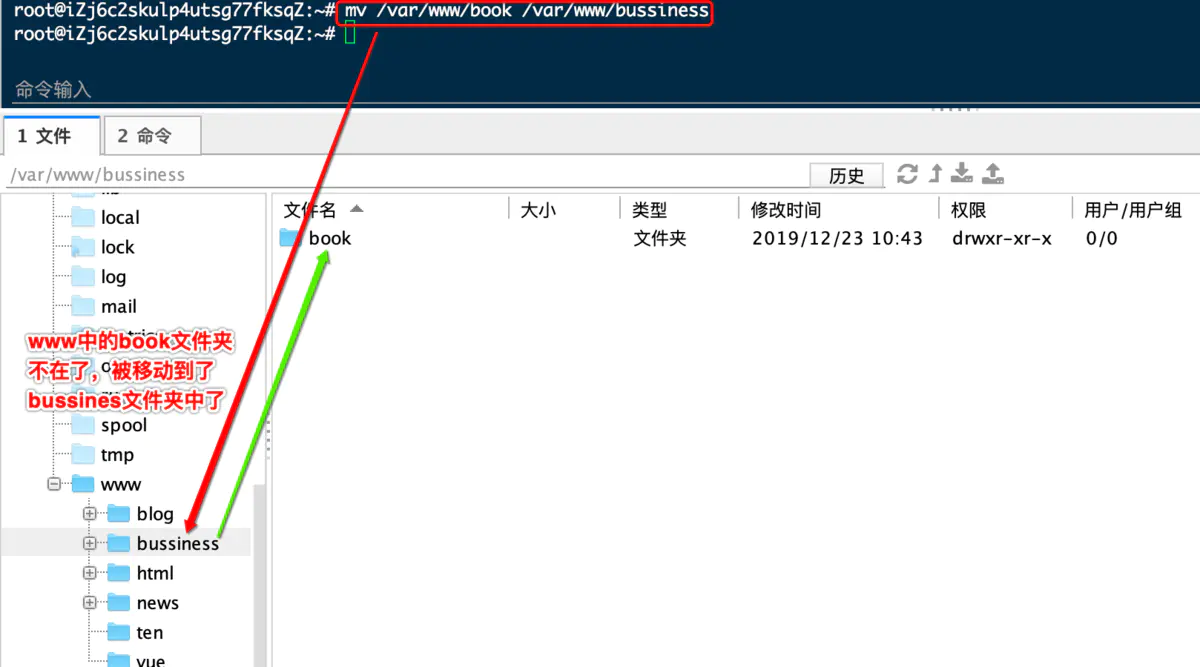This screenshot has width=1200, height=667.
Task: Select the www tree item label
Action: 121,484
